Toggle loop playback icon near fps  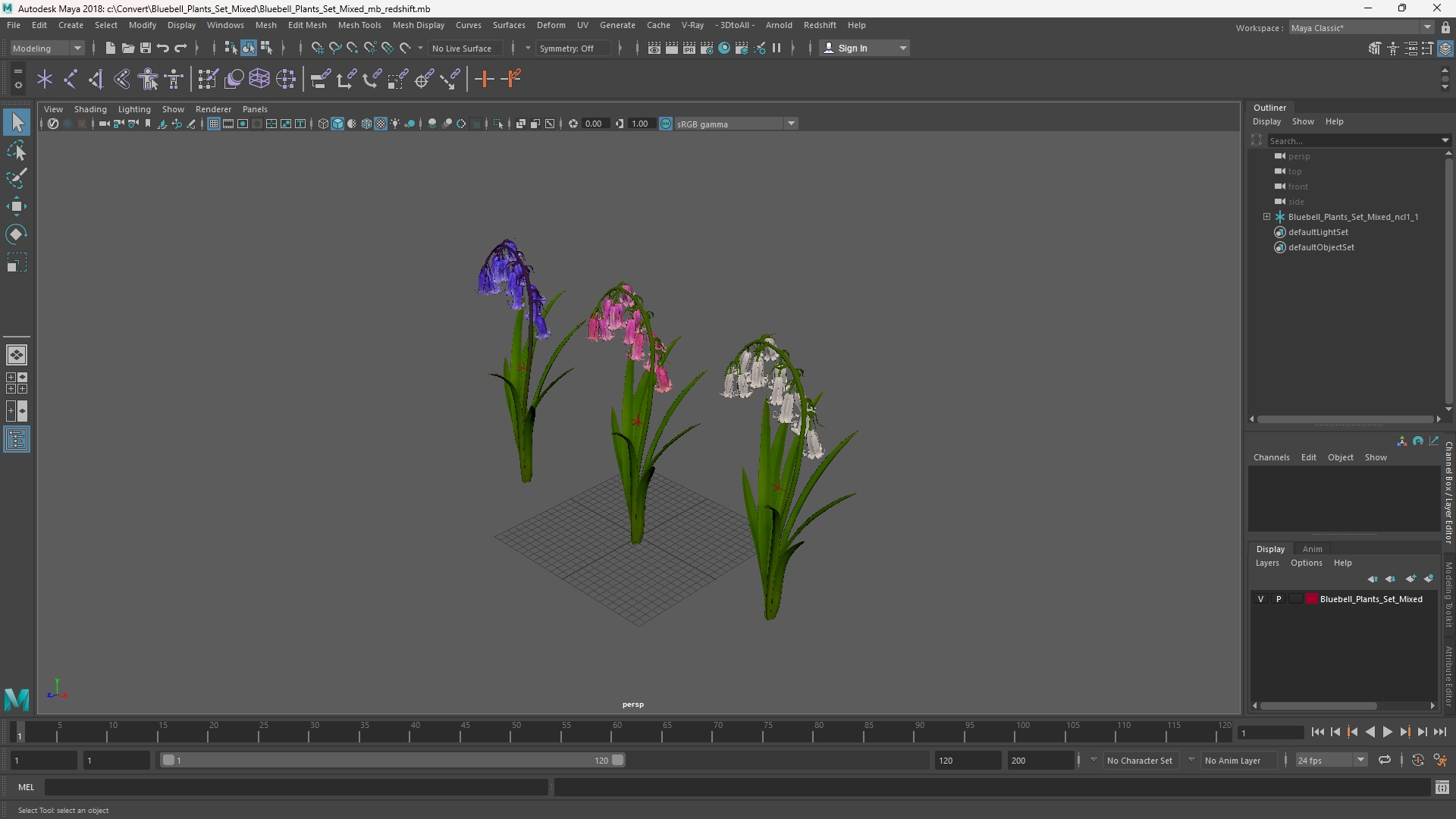(x=1385, y=760)
